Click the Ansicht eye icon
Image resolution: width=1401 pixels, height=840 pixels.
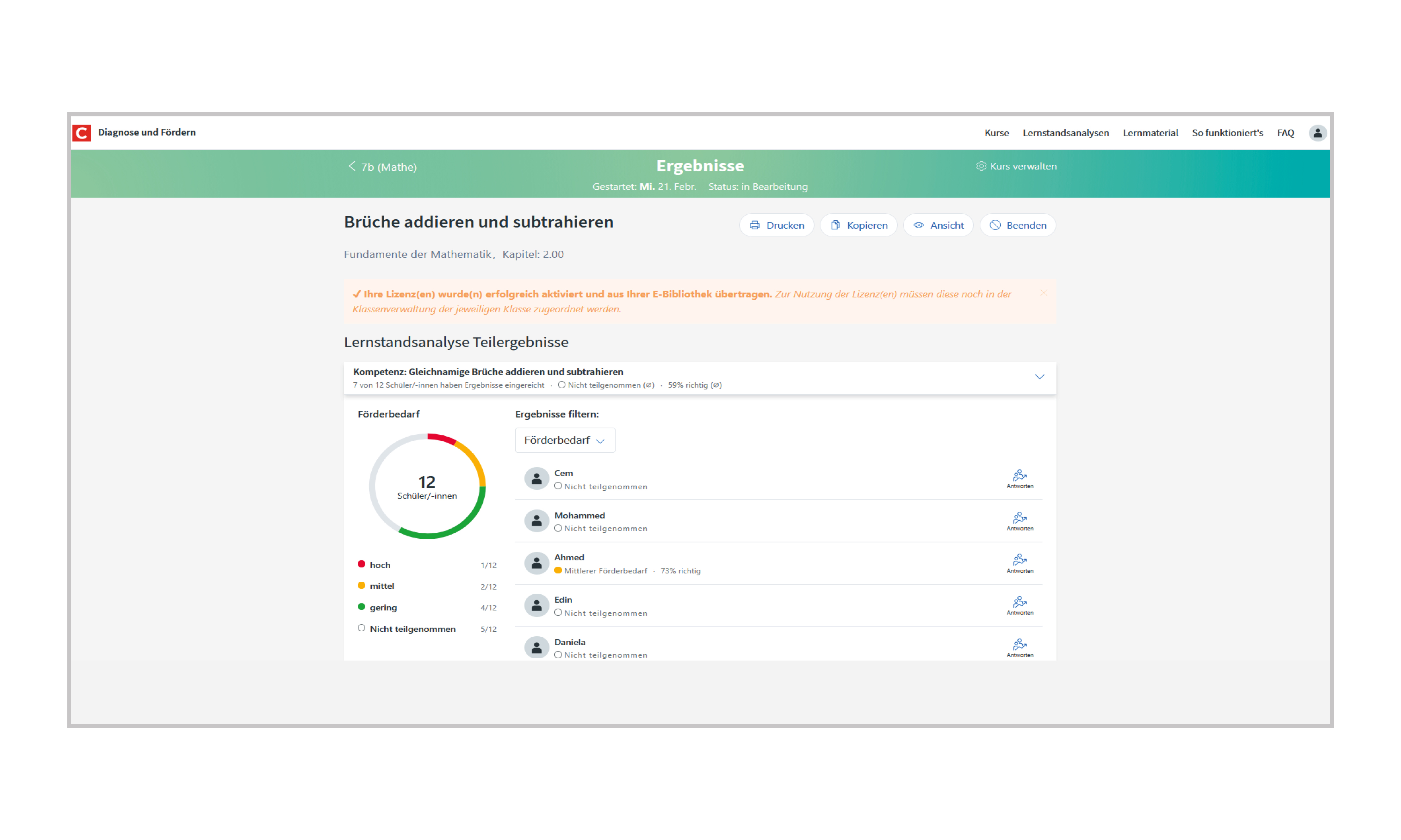pyautogui.click(x=919, y=225)
